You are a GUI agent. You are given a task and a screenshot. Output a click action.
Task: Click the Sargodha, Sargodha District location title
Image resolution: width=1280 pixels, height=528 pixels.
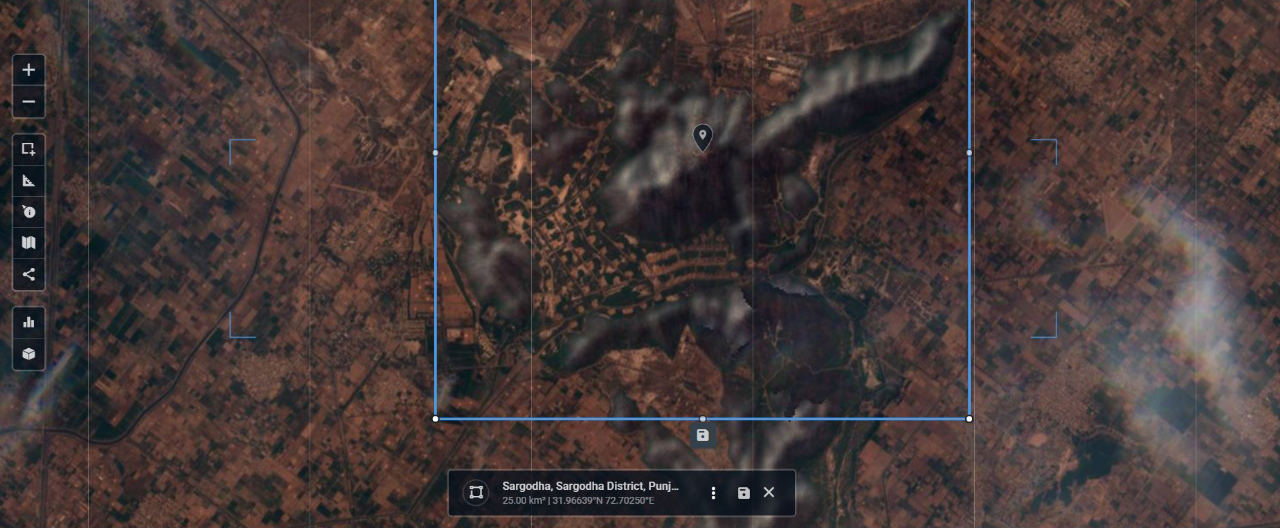(590, 485)
